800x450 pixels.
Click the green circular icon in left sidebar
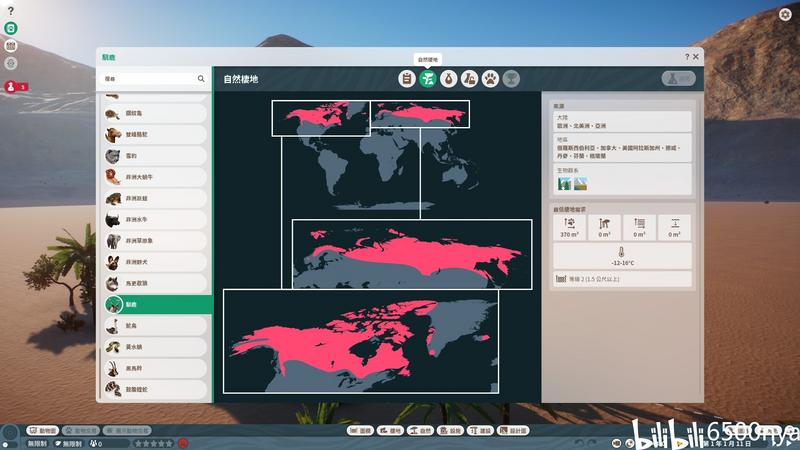click(11, 28)
